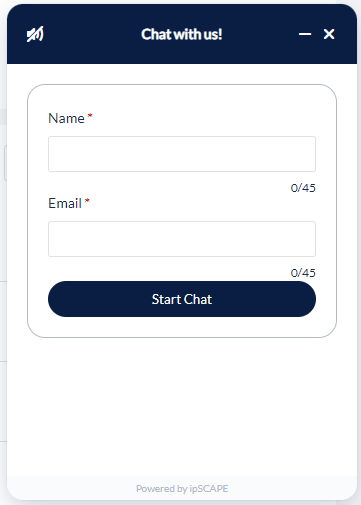
Task: Select the 'Chat with us!' header title
Action: pos(182,34)
